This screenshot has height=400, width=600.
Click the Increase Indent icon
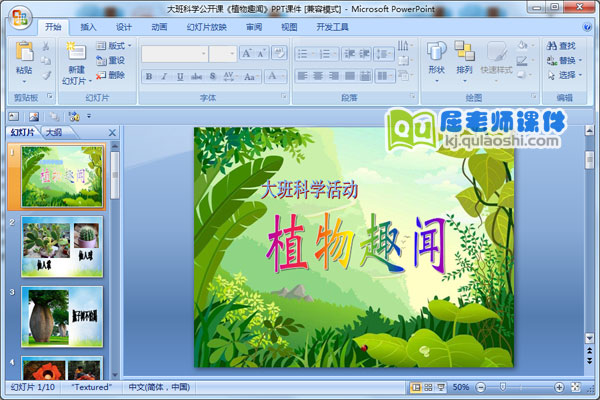point(364,54)
